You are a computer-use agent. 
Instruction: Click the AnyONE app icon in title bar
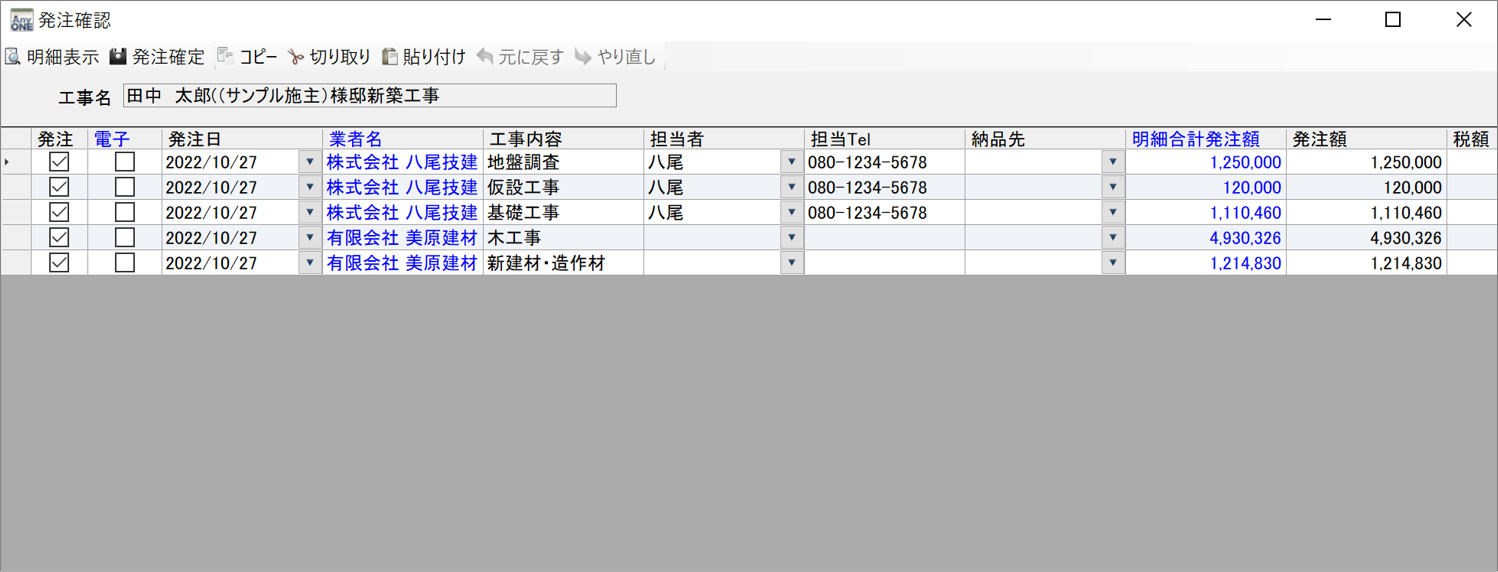(21, 20)
